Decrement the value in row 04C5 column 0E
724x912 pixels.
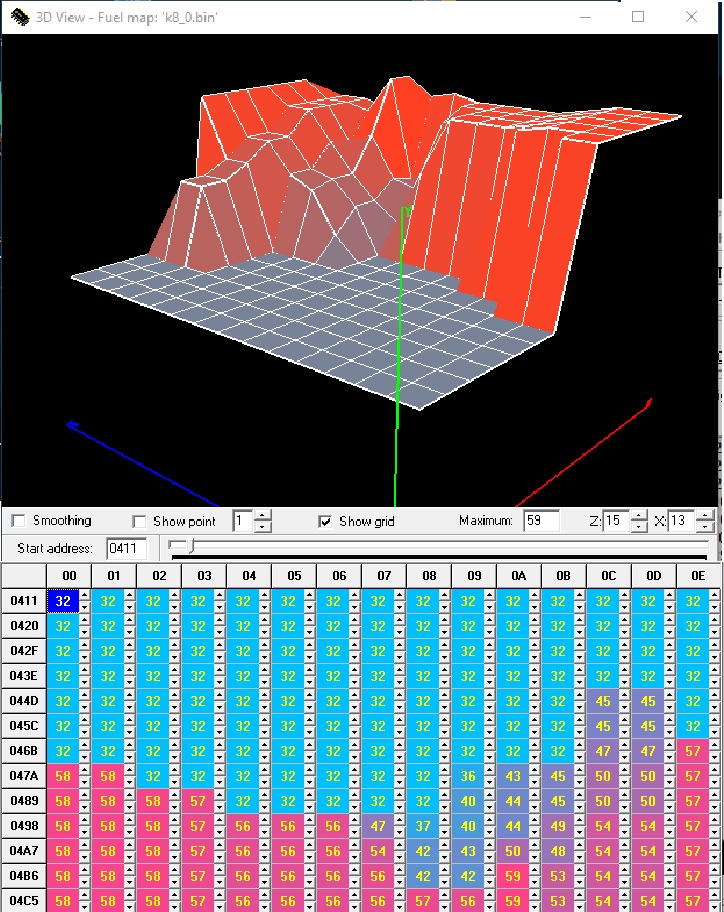(714, 905)
